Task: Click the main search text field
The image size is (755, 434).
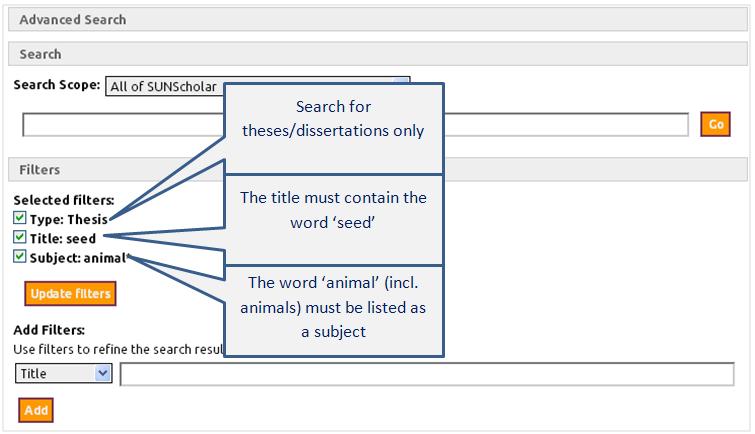Action: click(122, 125)
